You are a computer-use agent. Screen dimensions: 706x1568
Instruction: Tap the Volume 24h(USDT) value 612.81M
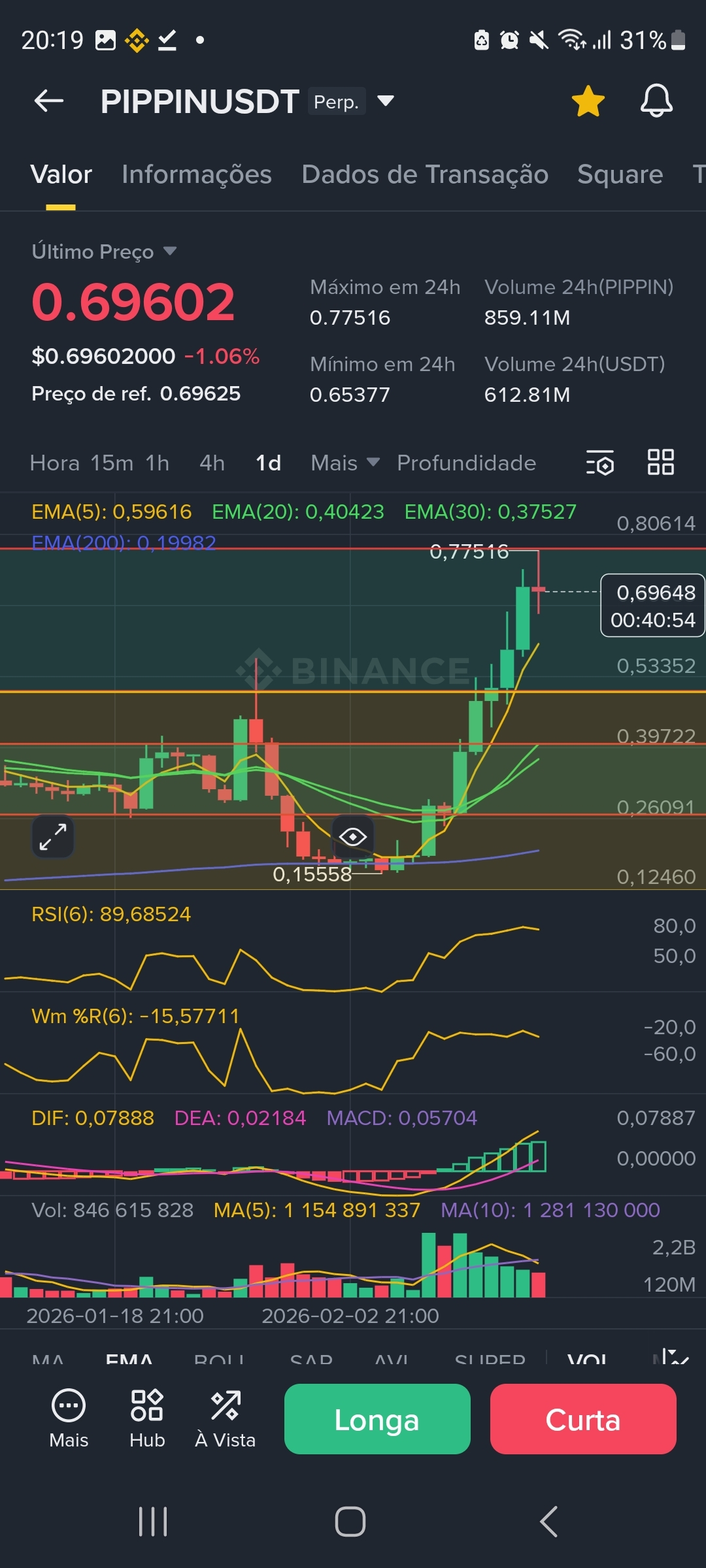click(527, 395)
